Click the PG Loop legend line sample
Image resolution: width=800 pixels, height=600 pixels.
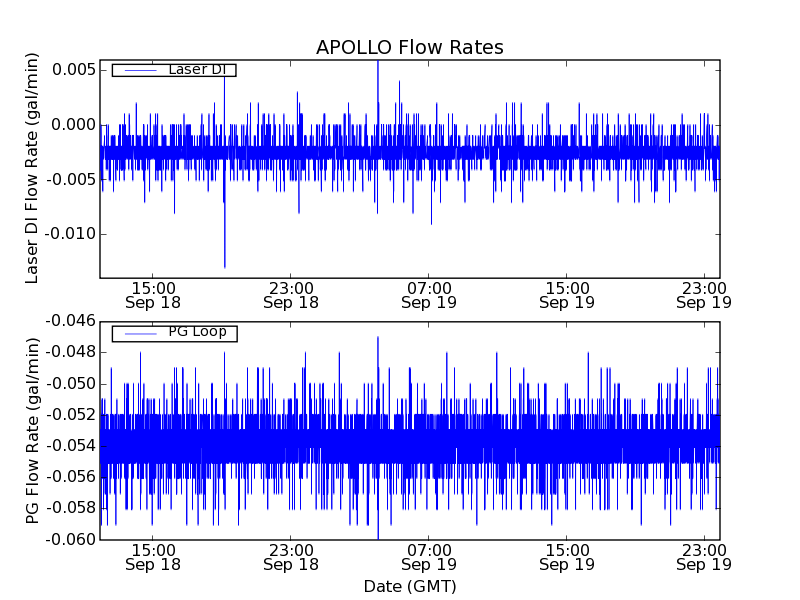[x=140, y=334]
